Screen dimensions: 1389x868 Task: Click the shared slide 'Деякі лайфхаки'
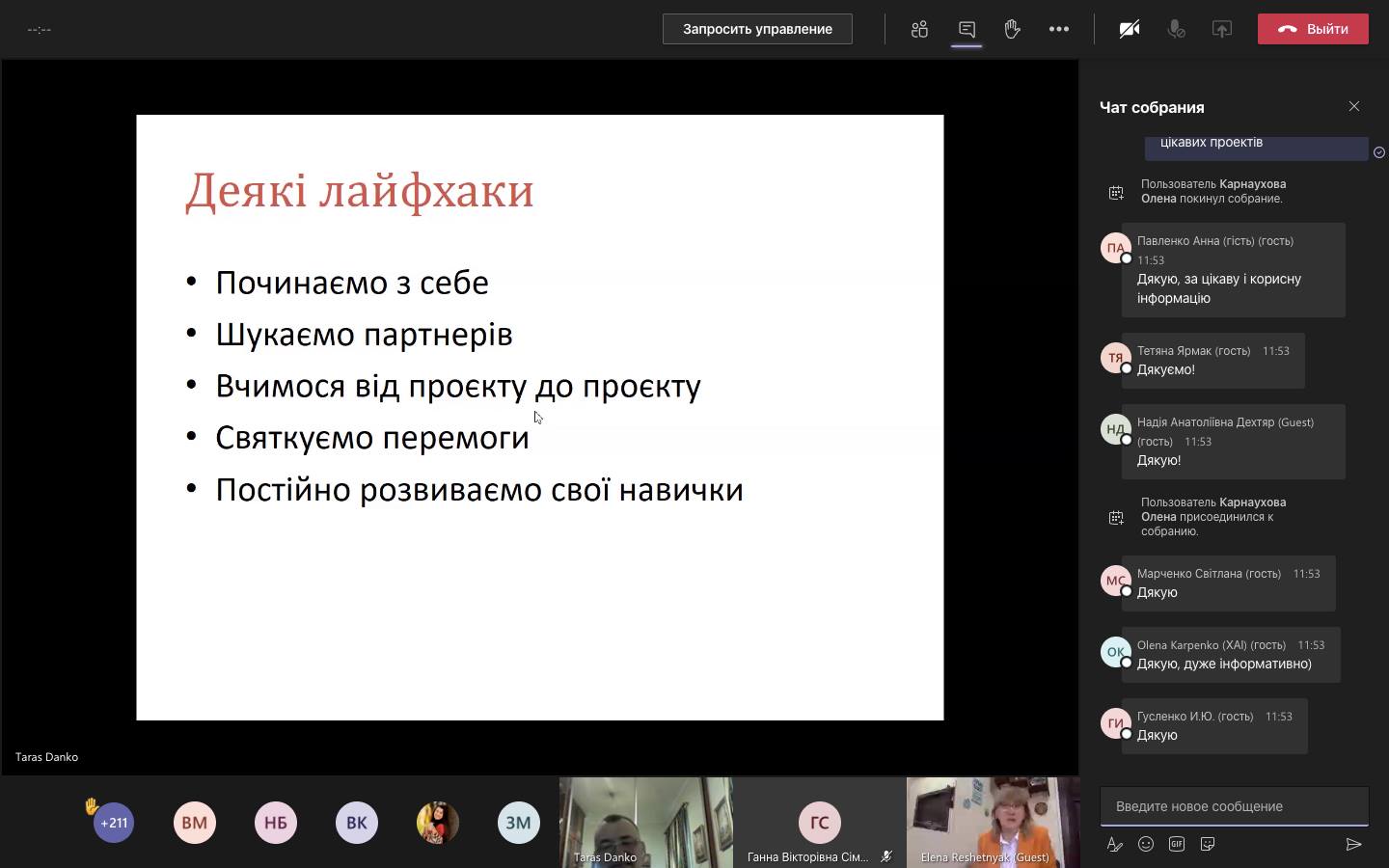pyautogui.click(x=540, y=418)
